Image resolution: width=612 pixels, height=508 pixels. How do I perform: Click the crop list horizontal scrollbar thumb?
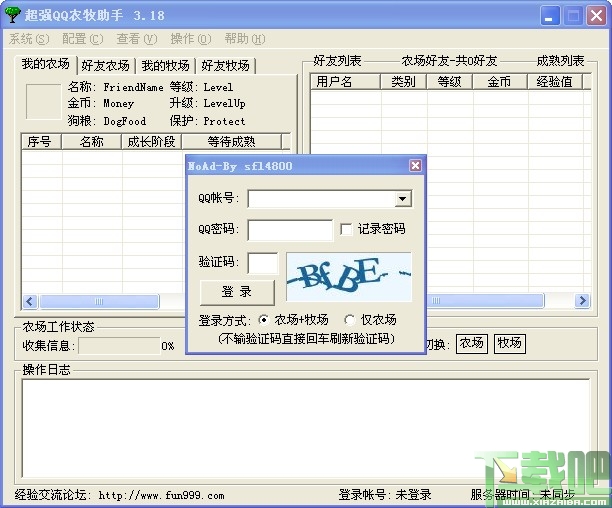click(x=99, y=301)
